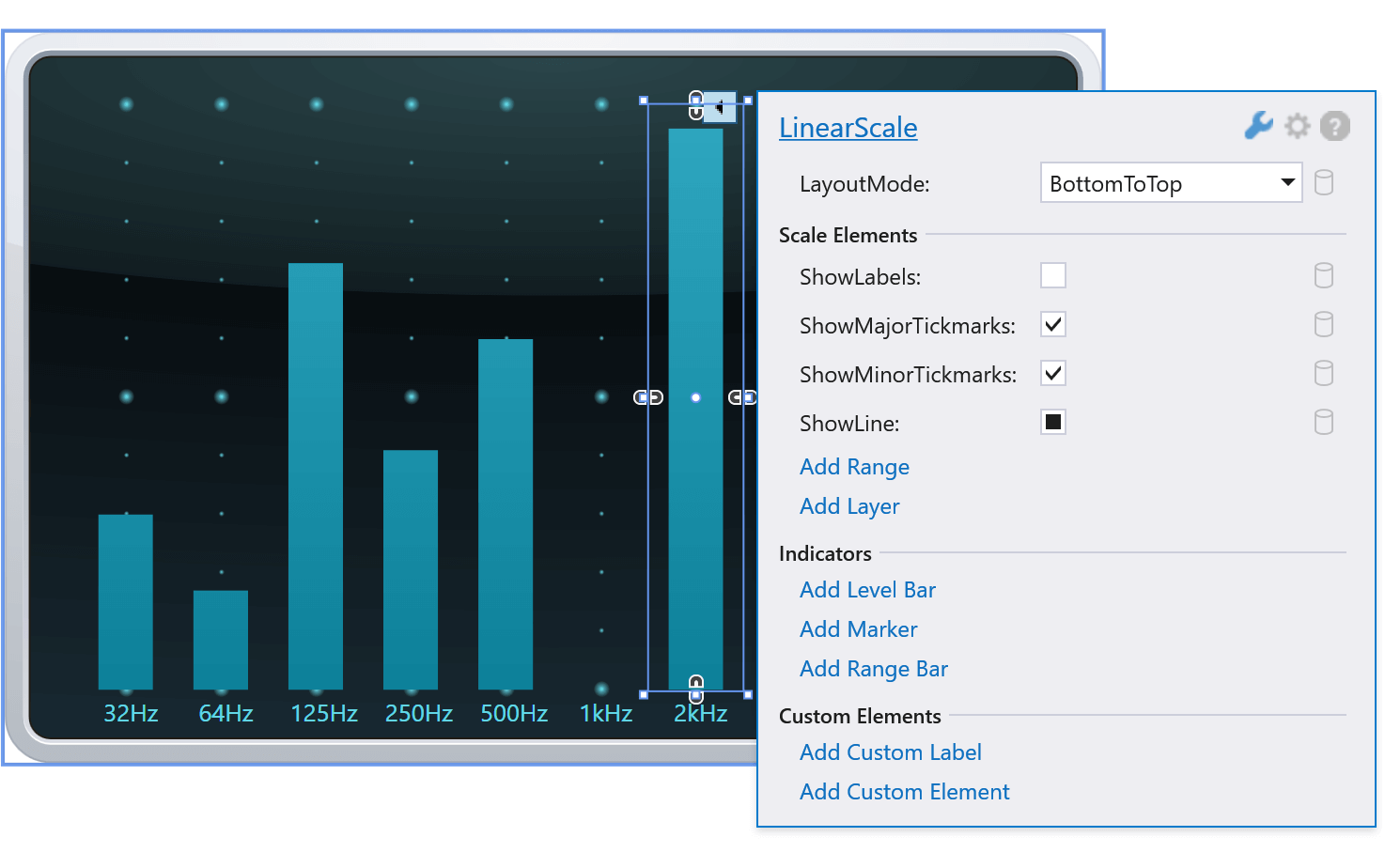Uncheck ShowMajorTickmarks
1385x868 pixels.
(1052, 324)
